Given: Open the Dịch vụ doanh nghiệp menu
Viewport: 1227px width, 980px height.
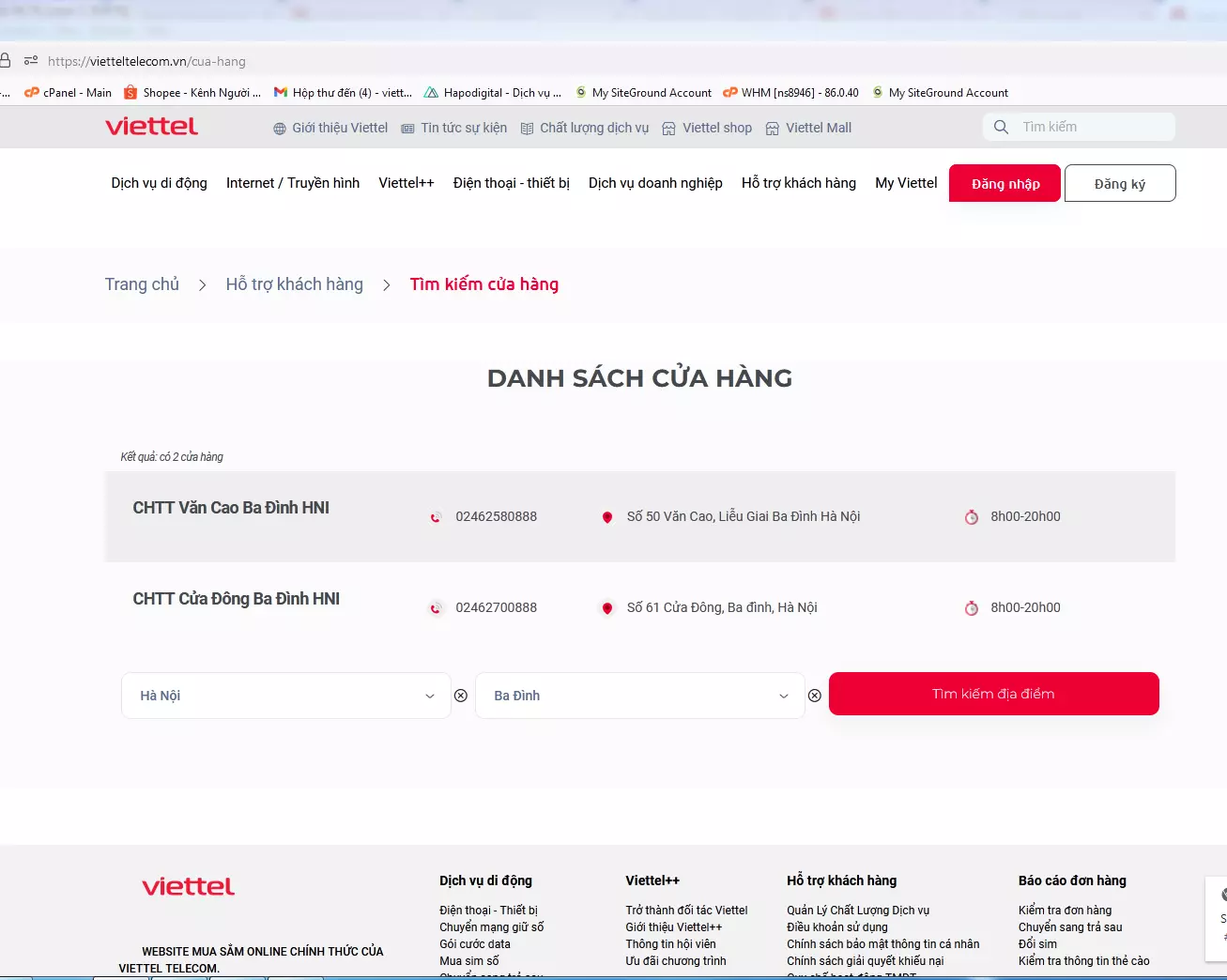Looking at the screenshot, I should (x=655, y=183).
